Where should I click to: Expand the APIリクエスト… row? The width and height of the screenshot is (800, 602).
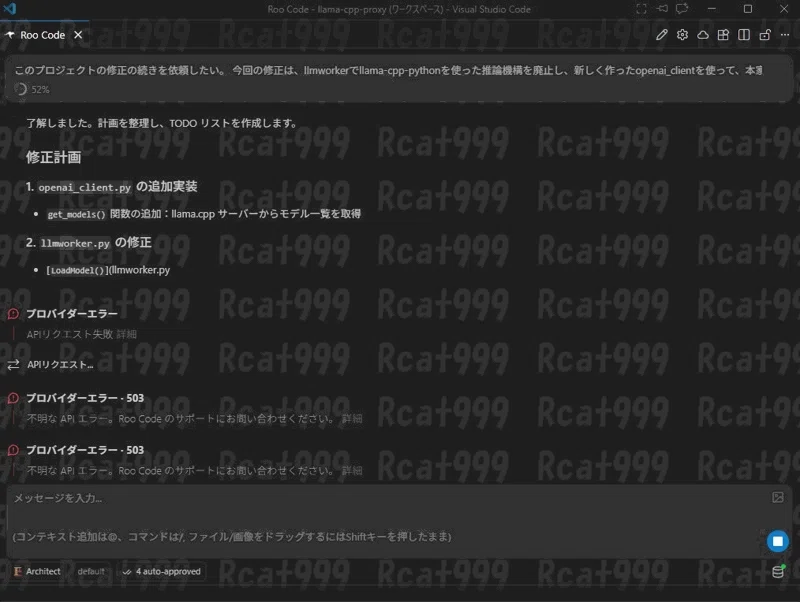pyautogui.click(x=60, y=364)
